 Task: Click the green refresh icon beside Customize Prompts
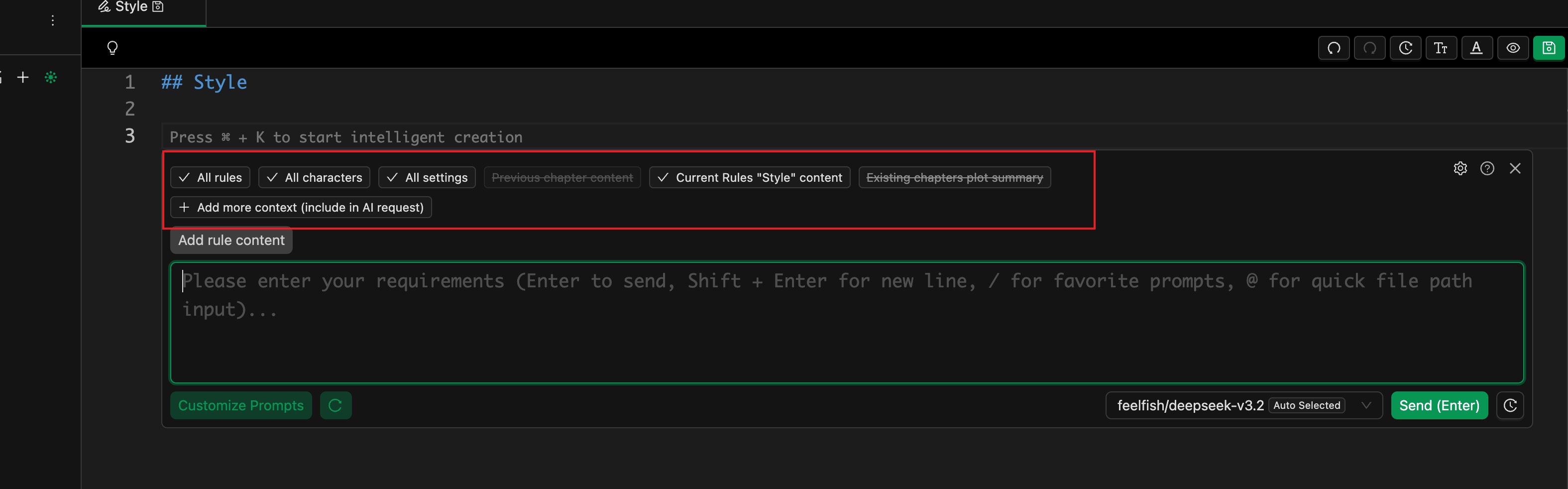pyautogui.click(x=336, y=405)
